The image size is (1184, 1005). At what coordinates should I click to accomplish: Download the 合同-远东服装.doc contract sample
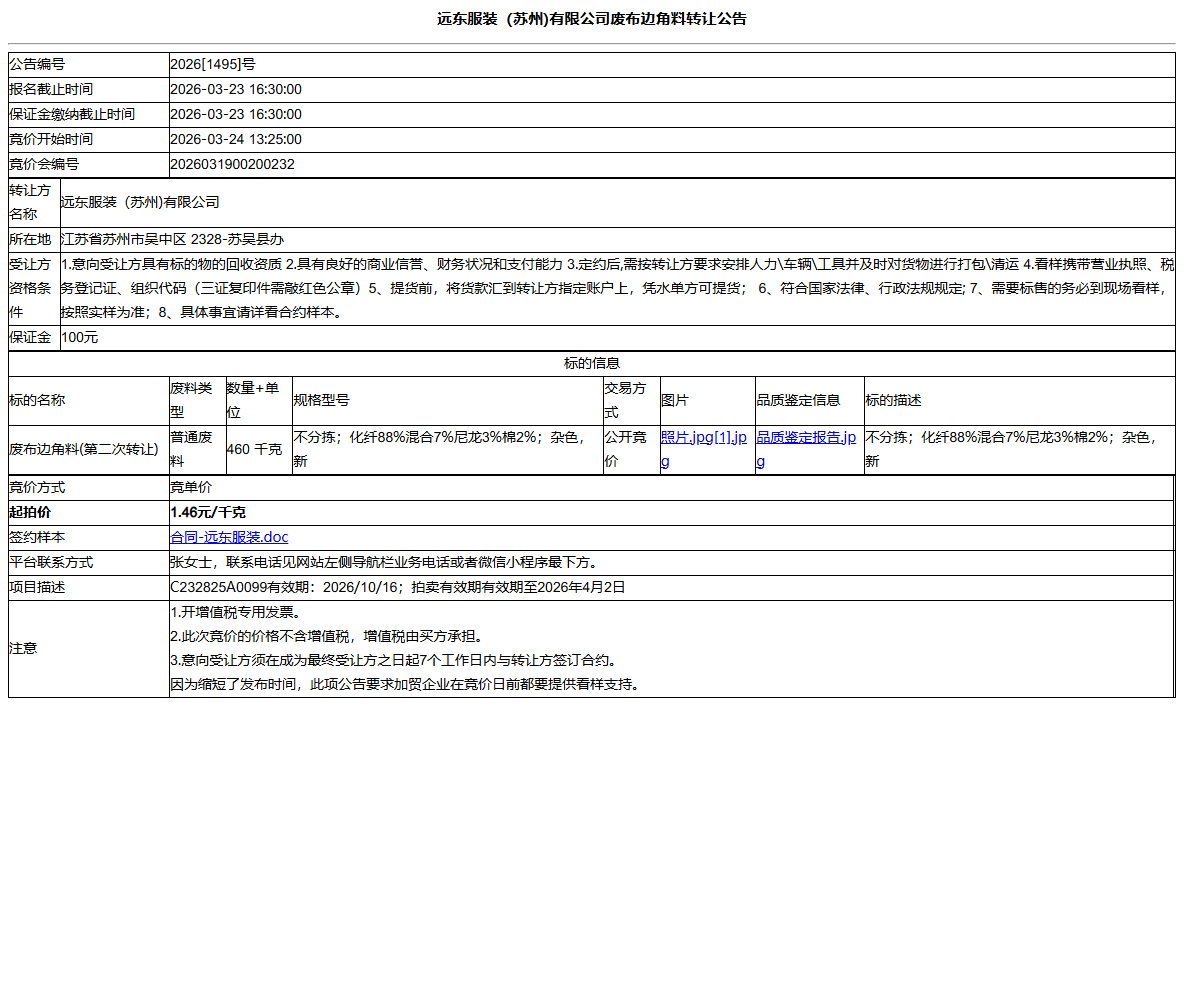pyautogui.click(x=228, y=537)
